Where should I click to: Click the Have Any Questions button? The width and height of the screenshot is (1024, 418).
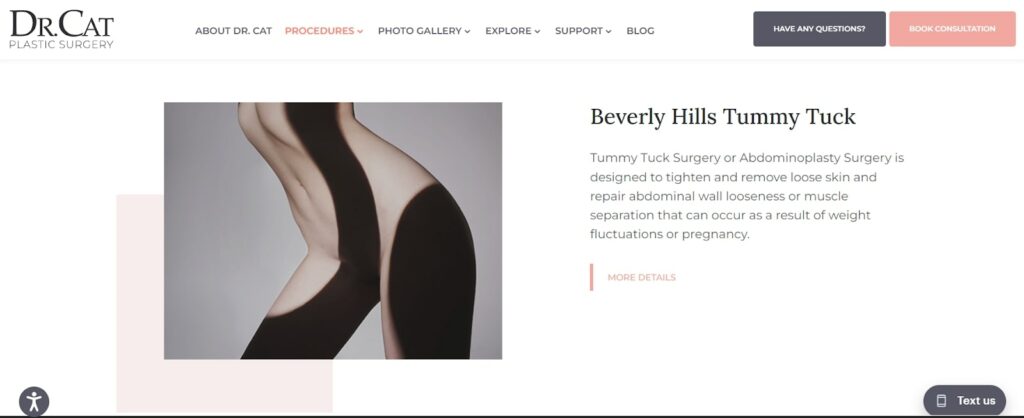coord(820,29)
